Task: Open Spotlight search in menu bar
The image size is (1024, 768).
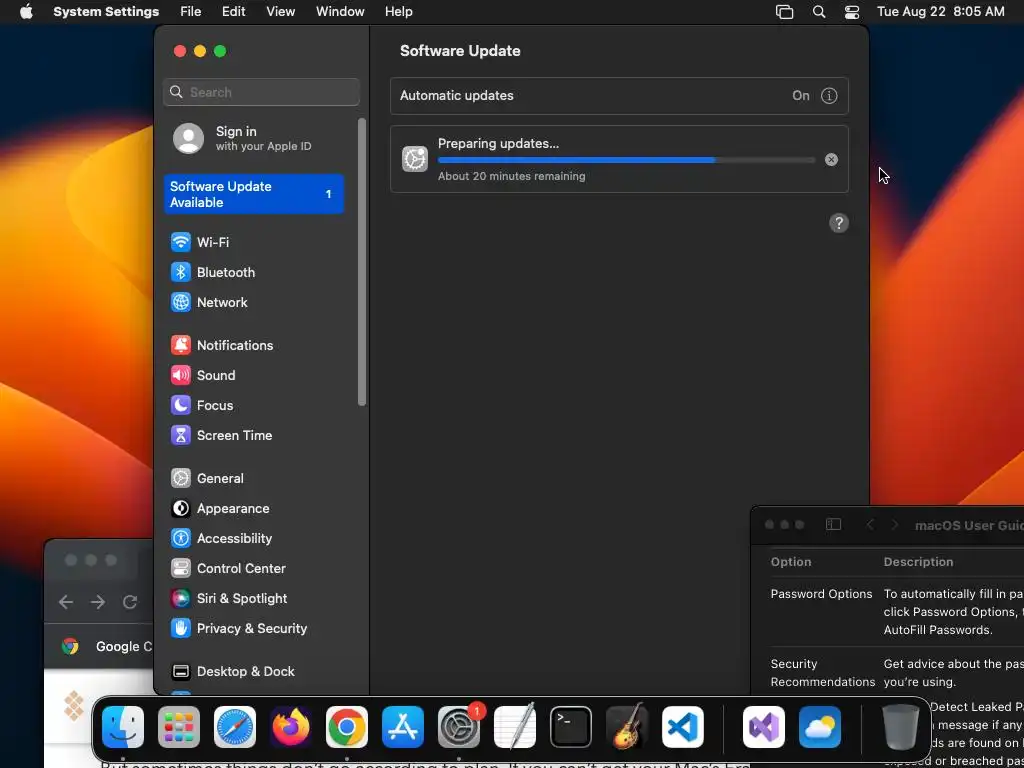Action: pyautogui.click(x=818, y=12)
